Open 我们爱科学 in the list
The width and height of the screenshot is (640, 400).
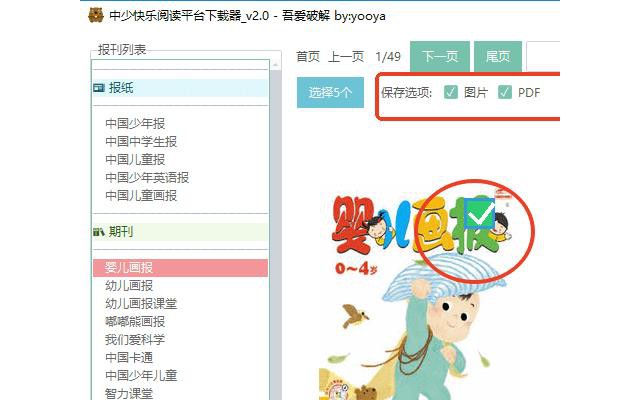[x=135, y=340]
